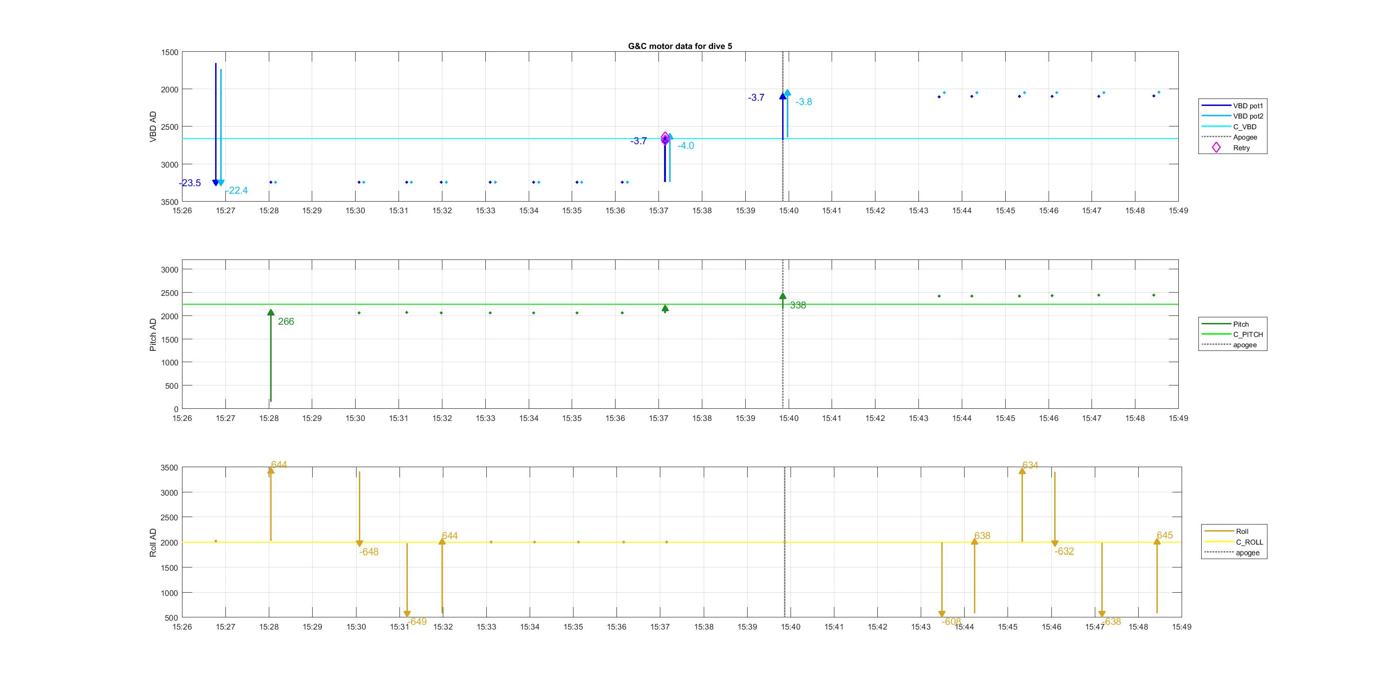Click the '-632' roll data label

pos(1064,552)
